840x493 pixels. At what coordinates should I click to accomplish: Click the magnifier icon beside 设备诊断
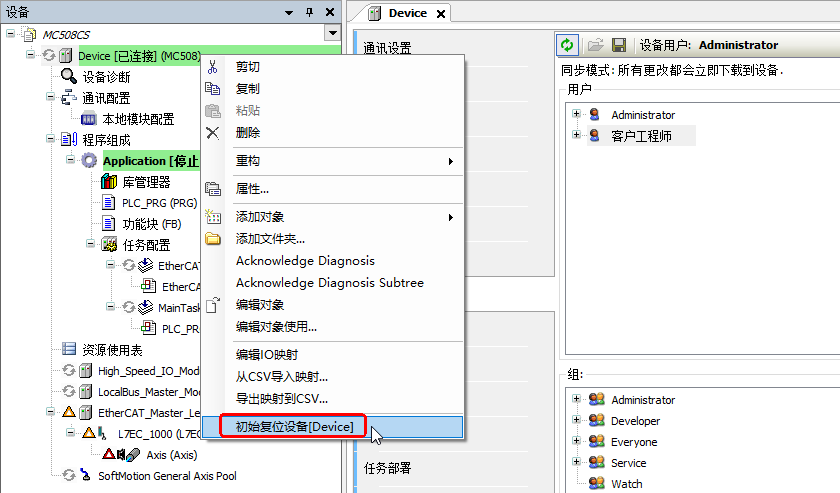tap(69, 77)
